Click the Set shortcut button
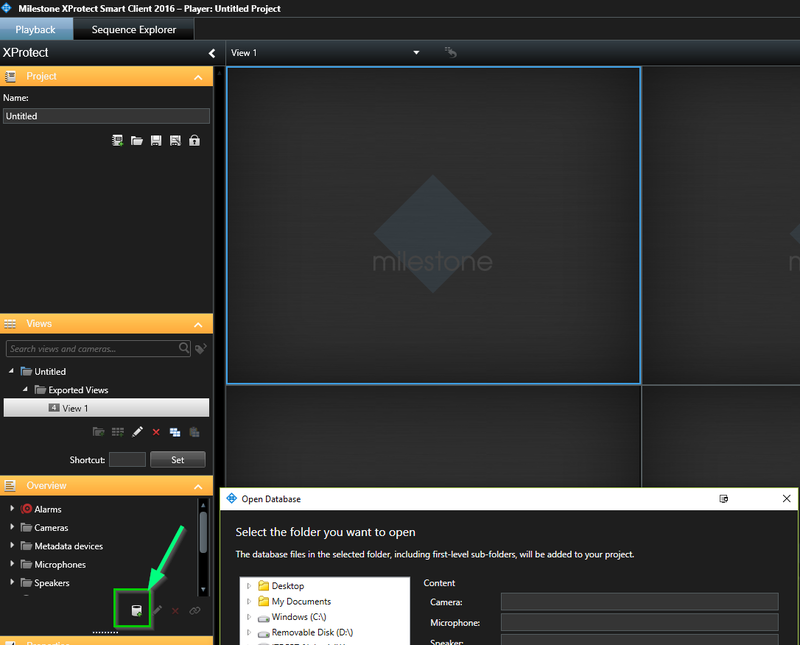 177,459
